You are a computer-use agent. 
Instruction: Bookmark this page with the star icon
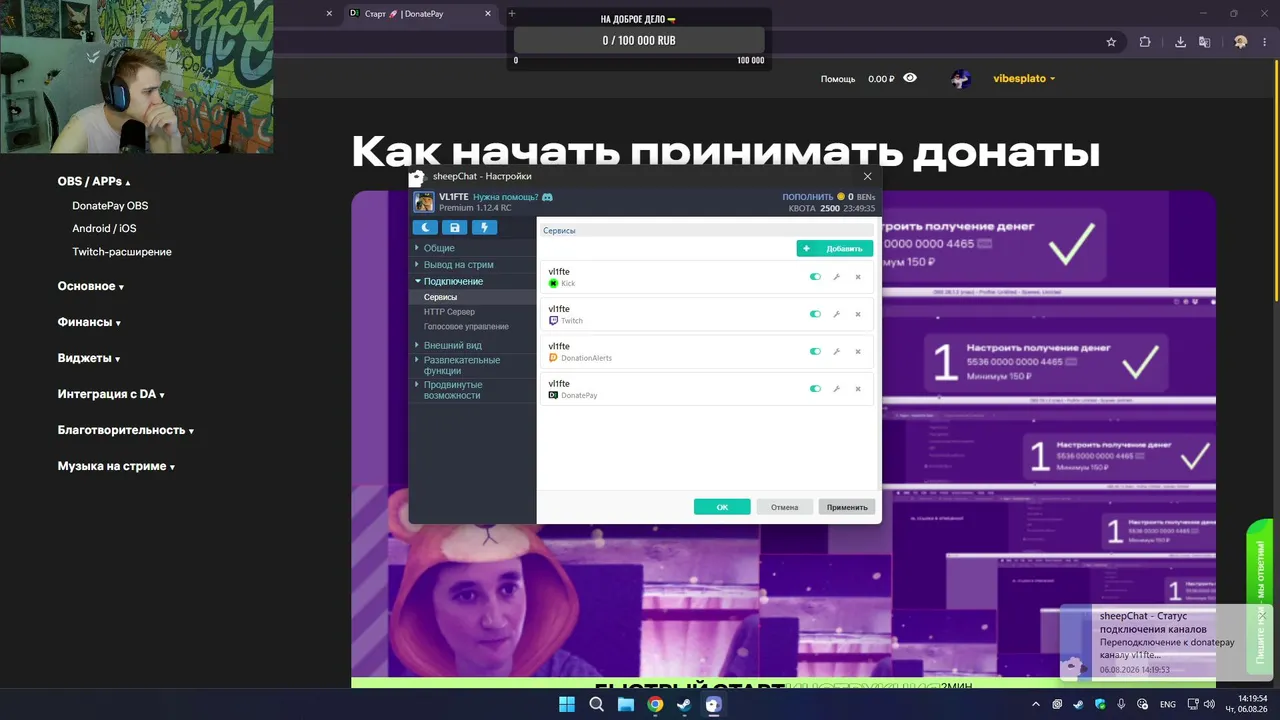click(x=1111, y=42)
